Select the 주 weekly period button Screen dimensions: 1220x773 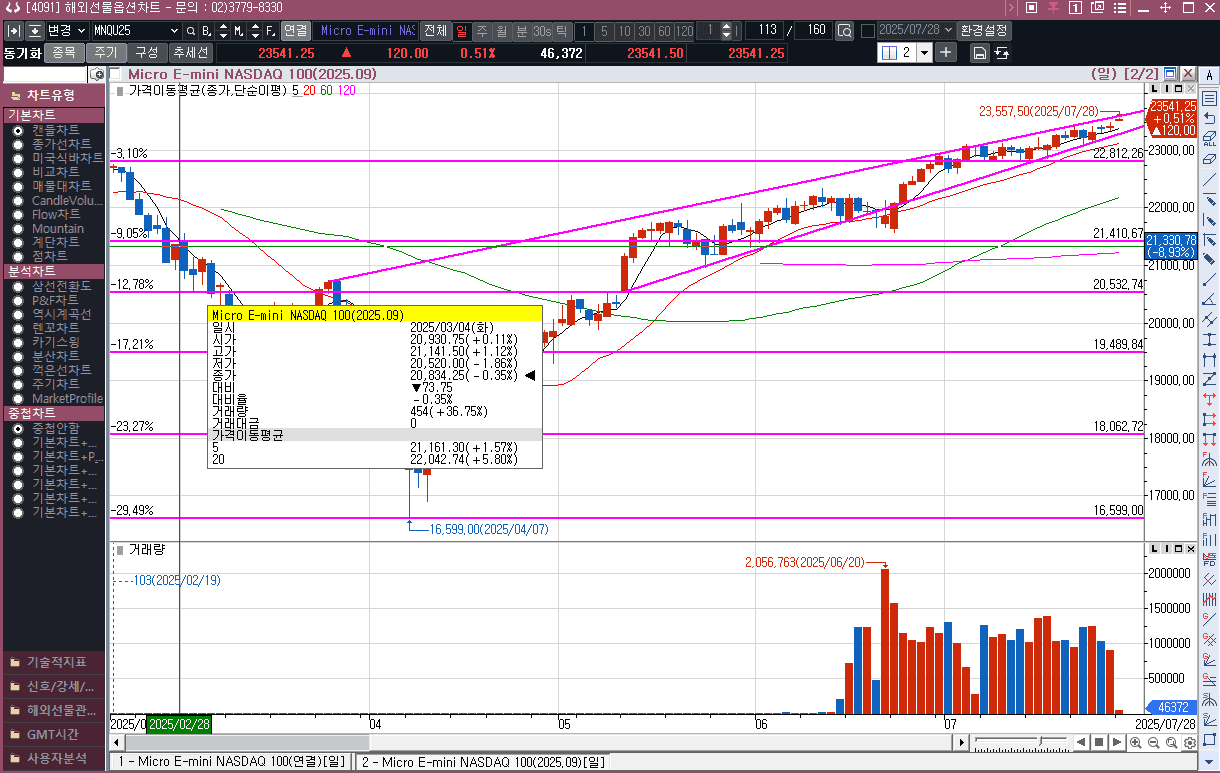coord(482,30)
